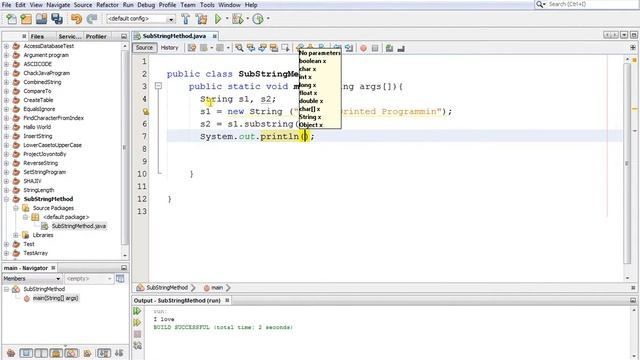Open Run Project dropdown arrow

[227, 19]
